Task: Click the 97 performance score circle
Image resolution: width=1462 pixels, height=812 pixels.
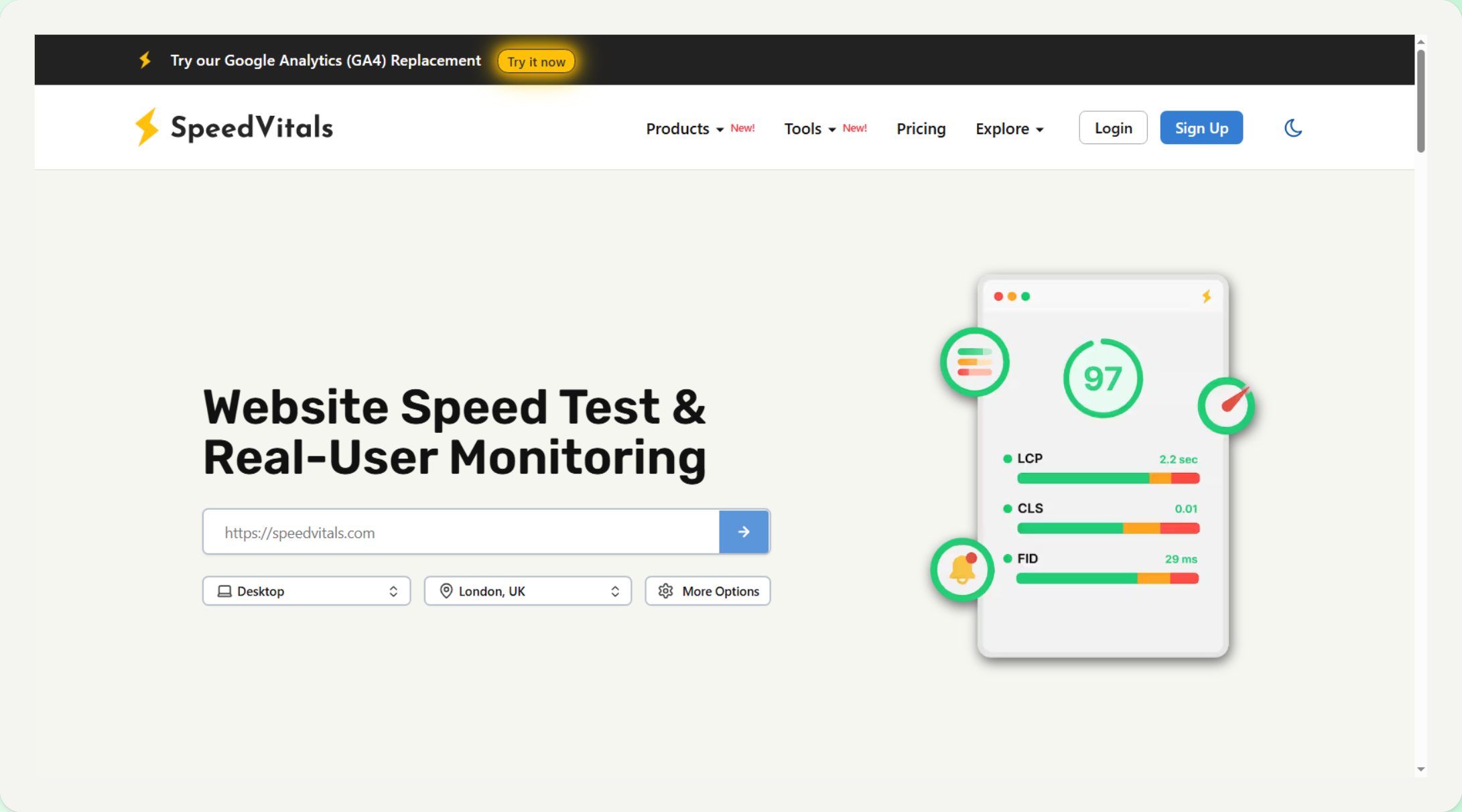Action: click(x=1102, y=379)
